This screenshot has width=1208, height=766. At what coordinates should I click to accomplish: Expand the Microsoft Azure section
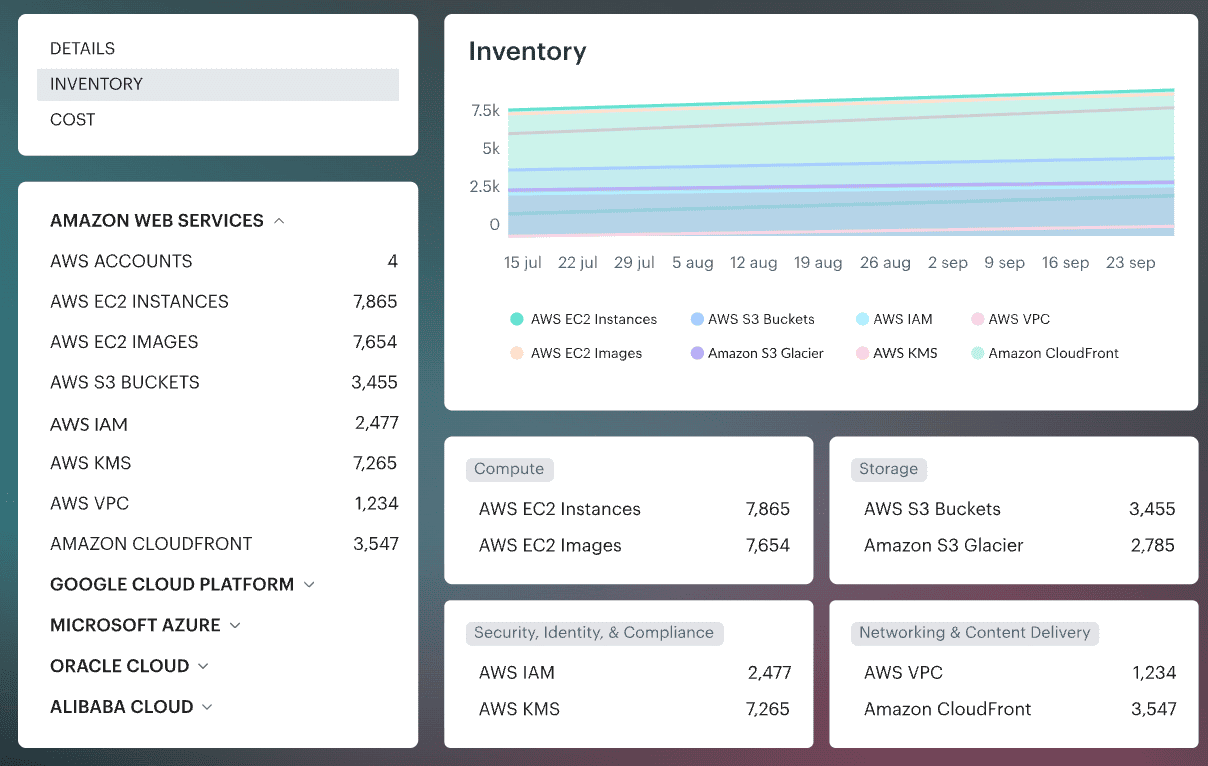point(146,625)
